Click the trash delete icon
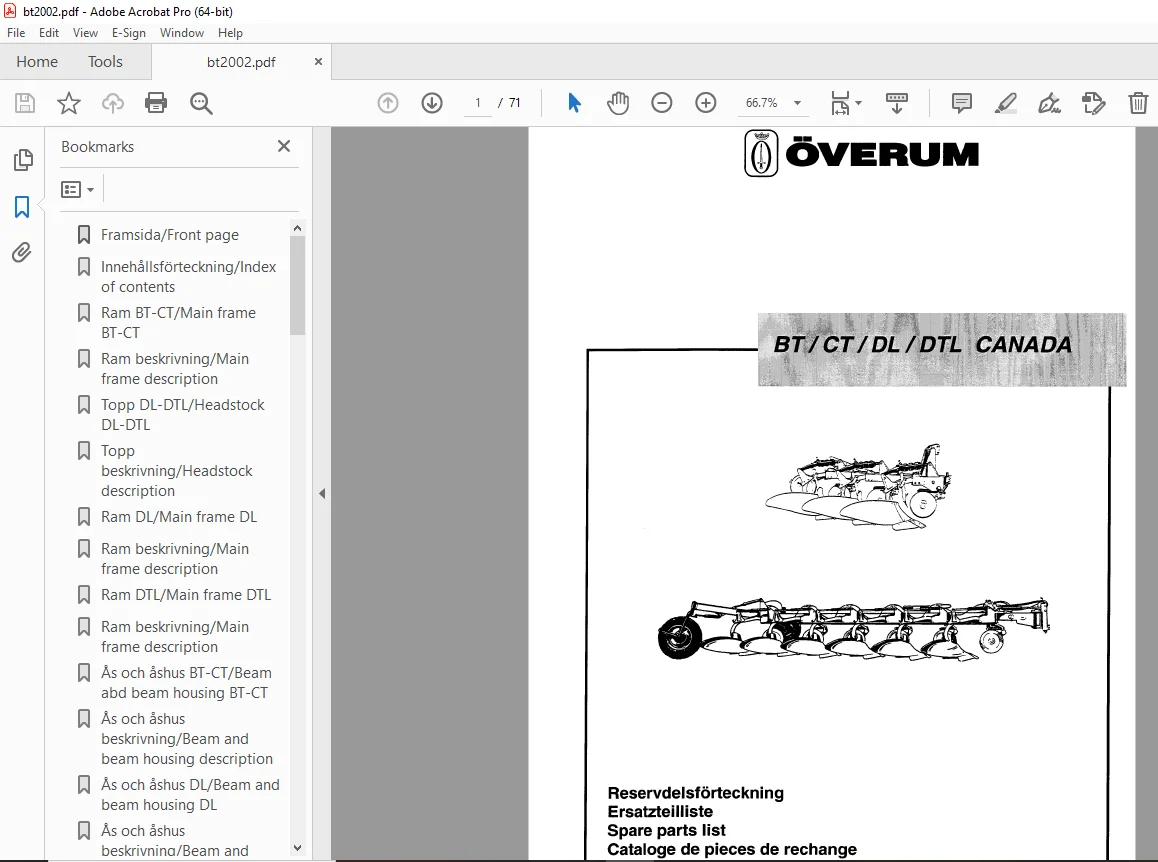Image resolution: width=1158 pixels, height=862 pixels. click(1138, 103)
